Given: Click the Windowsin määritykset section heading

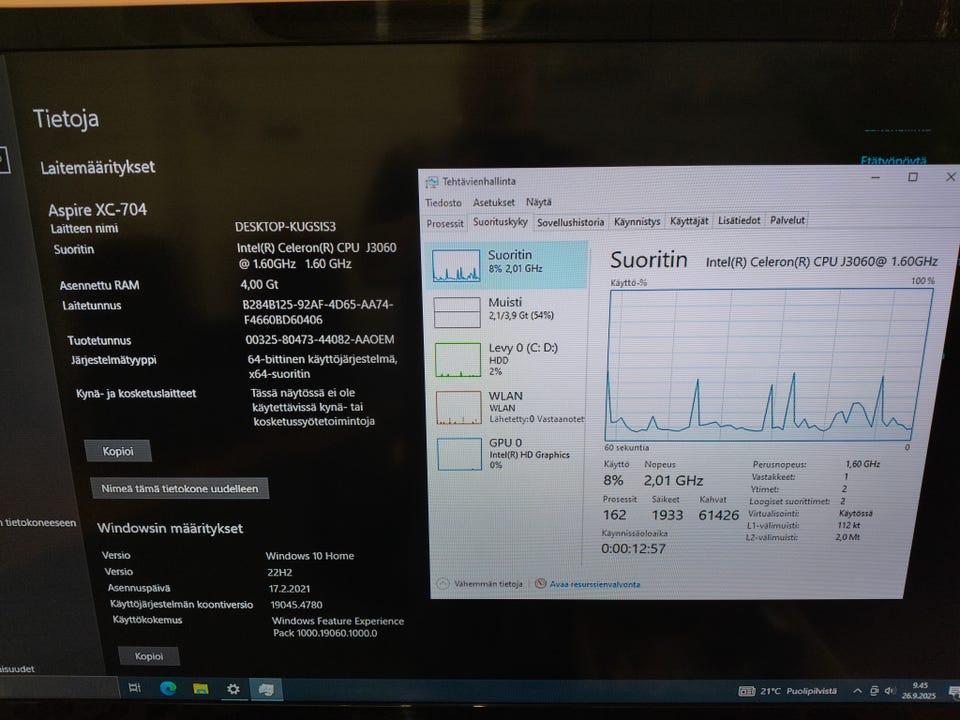Looking at the screenshot, I should (170, 528).
